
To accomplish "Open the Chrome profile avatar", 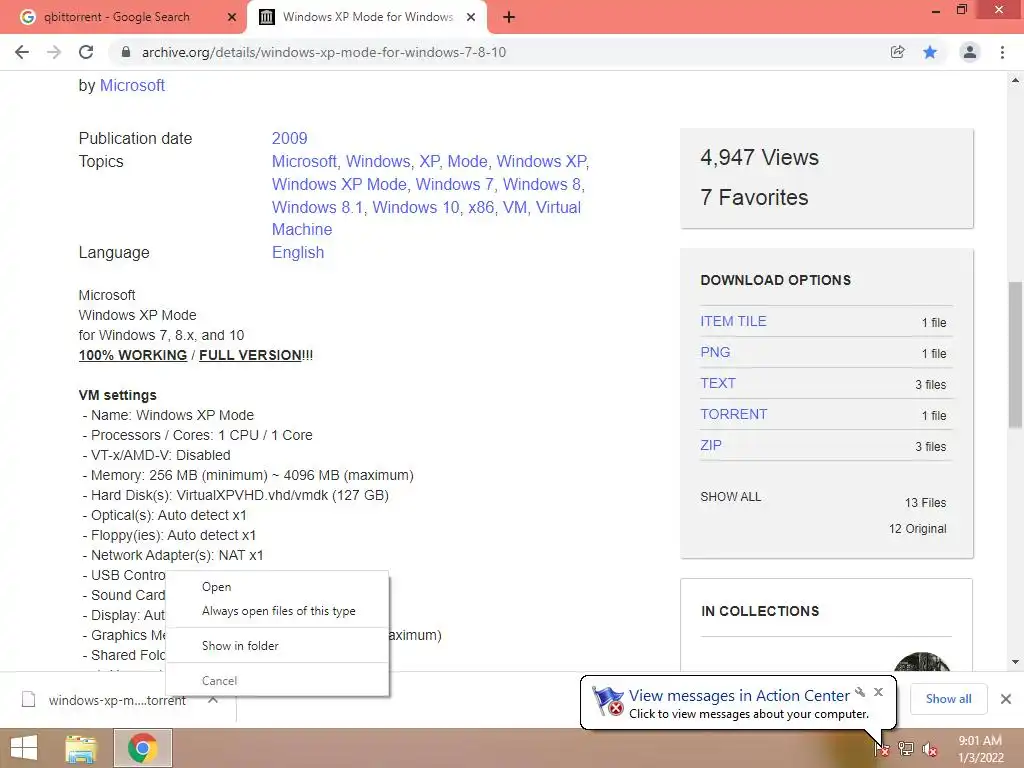I will (x=970, y=52).
